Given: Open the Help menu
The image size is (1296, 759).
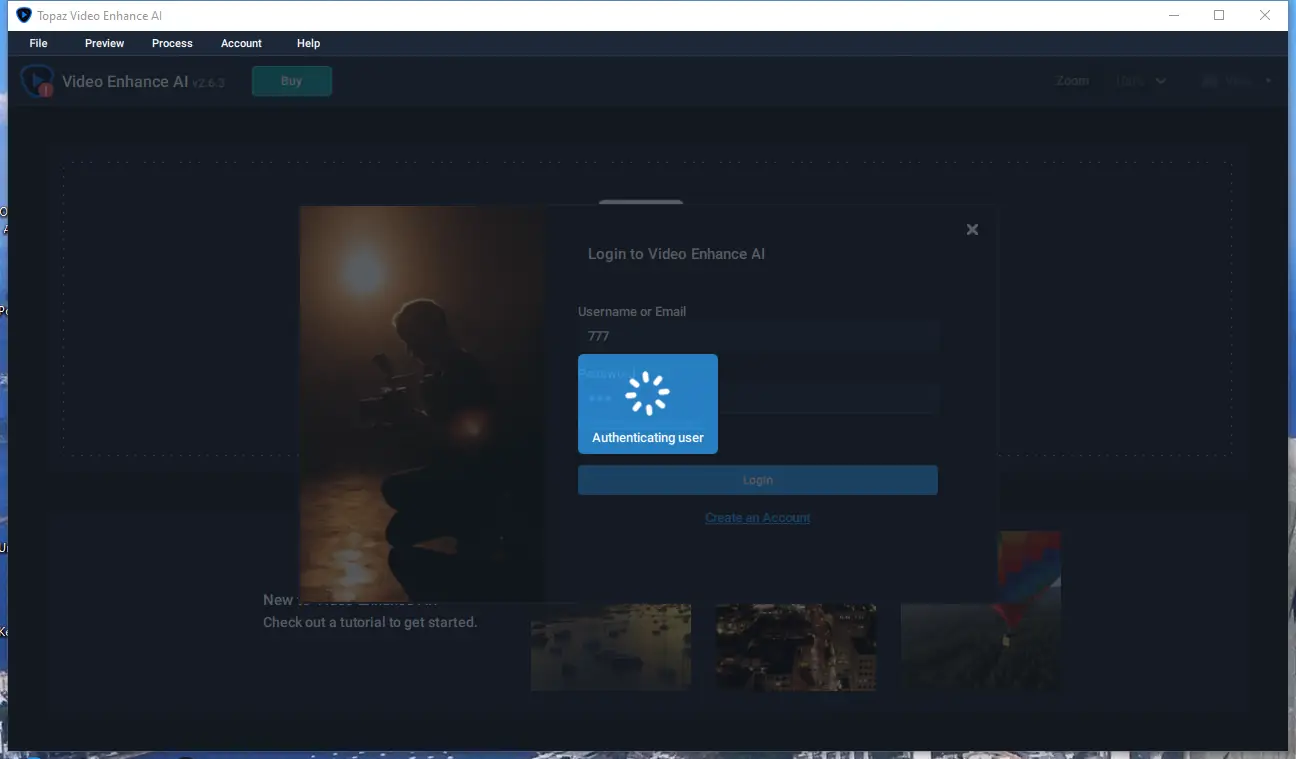Looking at the screenshot, I should pyautogui.click(x=308, y=43).
